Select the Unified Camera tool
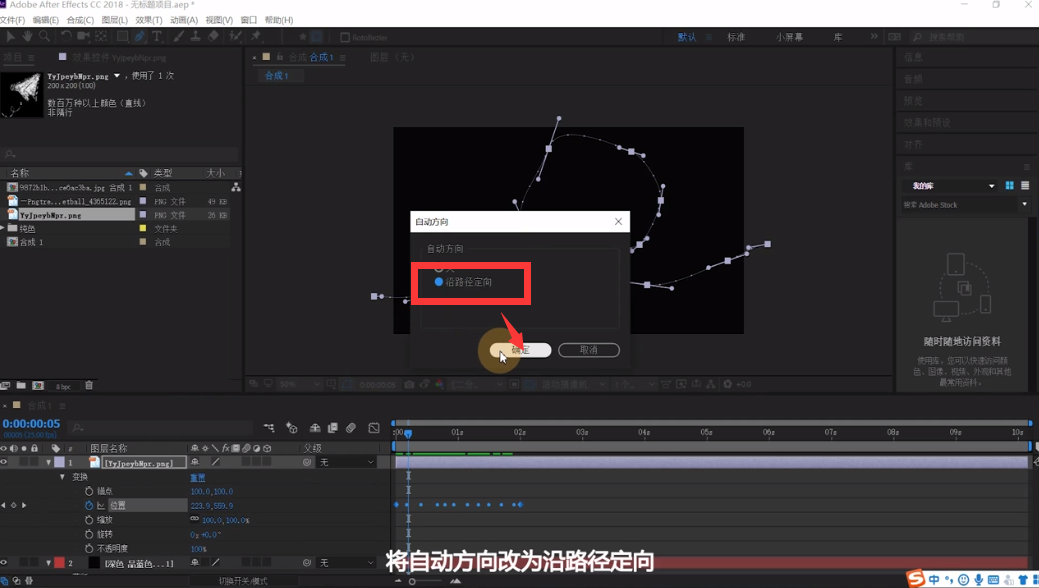Viewport: 1039px width, 588px height. [83, 36]
